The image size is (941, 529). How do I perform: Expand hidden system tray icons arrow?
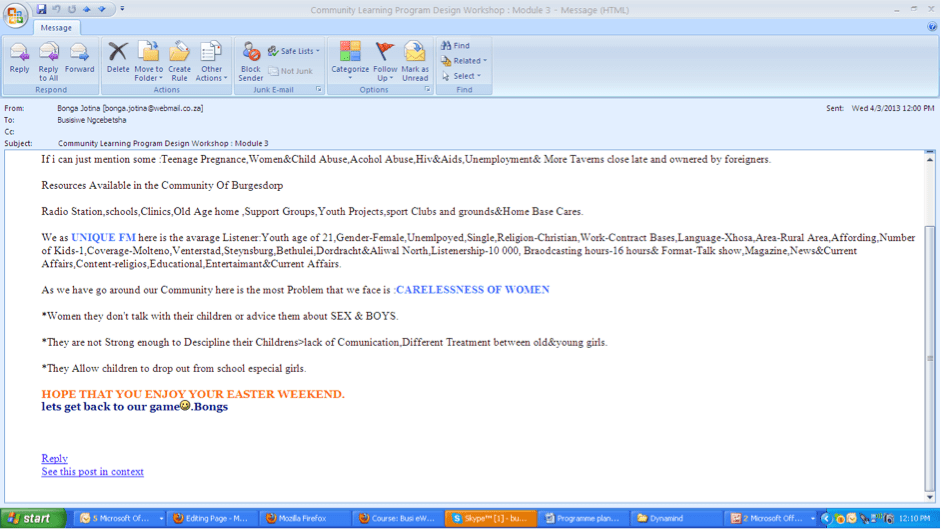pos(826,518)
